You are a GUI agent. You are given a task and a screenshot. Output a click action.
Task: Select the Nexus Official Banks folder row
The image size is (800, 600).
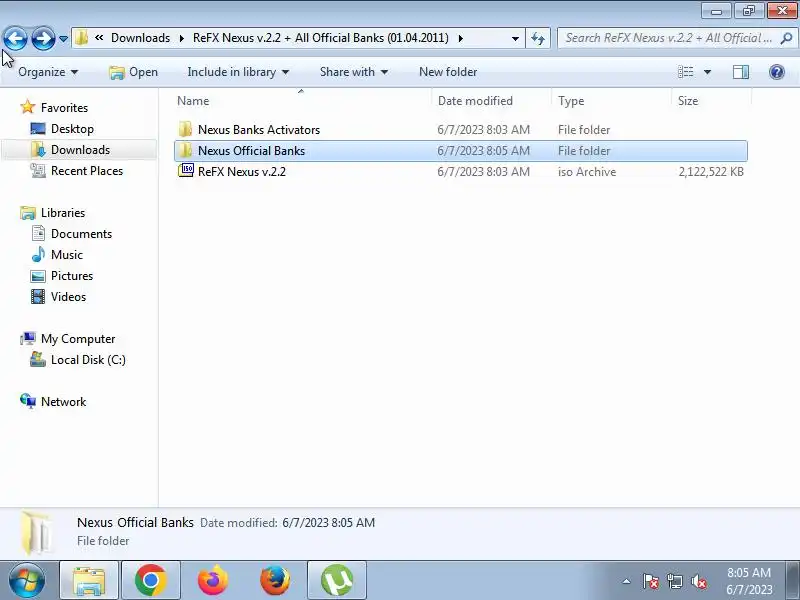[x=461, y=151]
